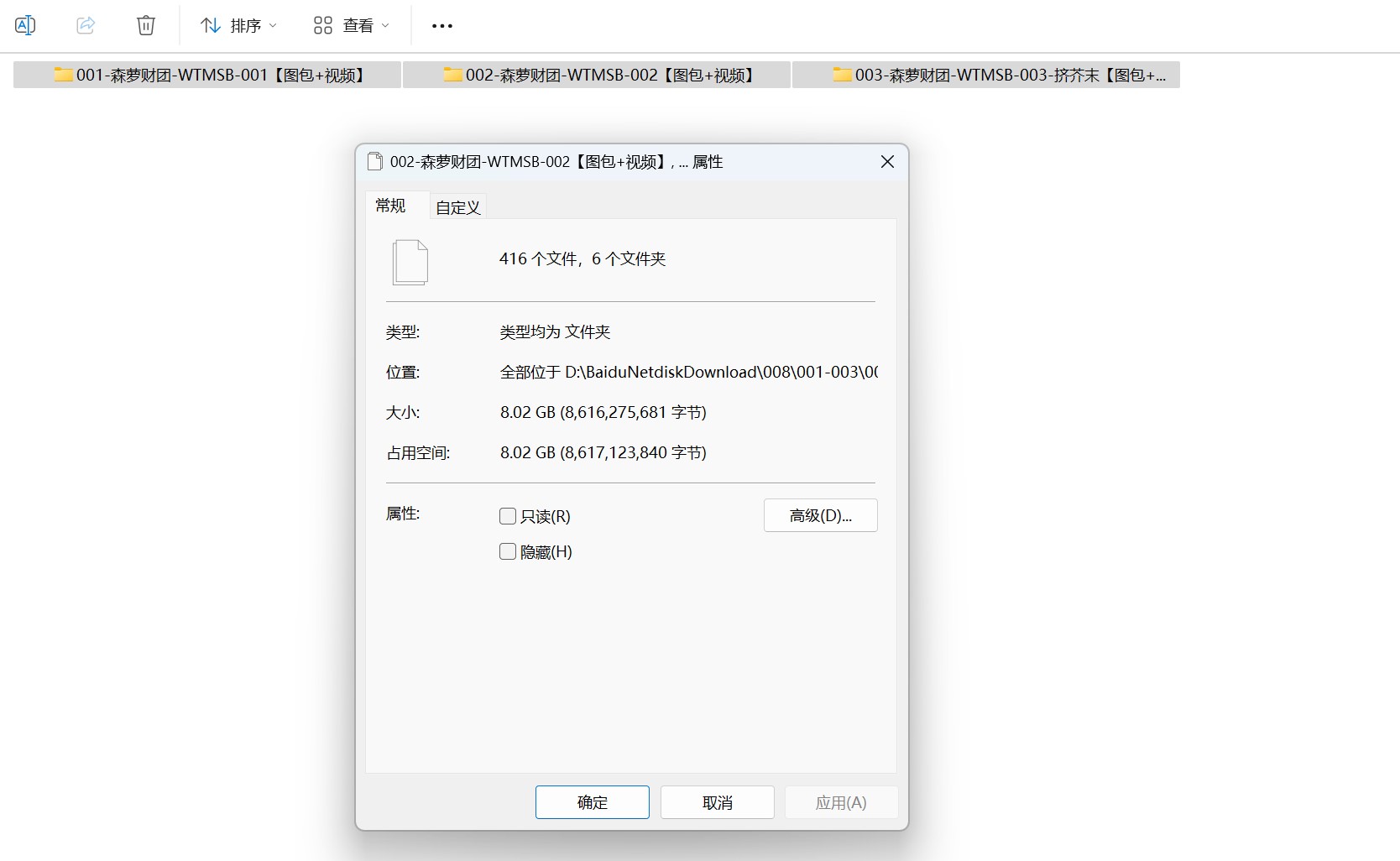This screenshot has height=861, width=1400.
Task: Close the properties dialog window
Action: point(887,161)
